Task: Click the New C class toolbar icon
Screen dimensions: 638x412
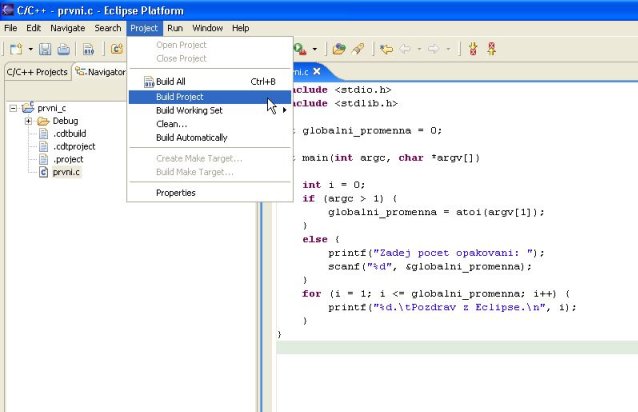Action: [117, 49]
